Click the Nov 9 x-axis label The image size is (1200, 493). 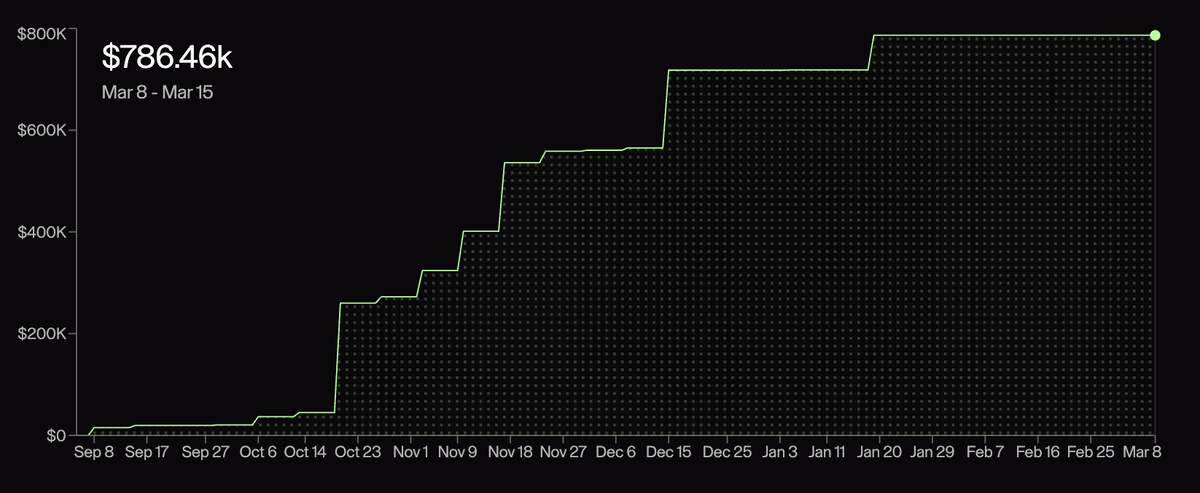457,452
